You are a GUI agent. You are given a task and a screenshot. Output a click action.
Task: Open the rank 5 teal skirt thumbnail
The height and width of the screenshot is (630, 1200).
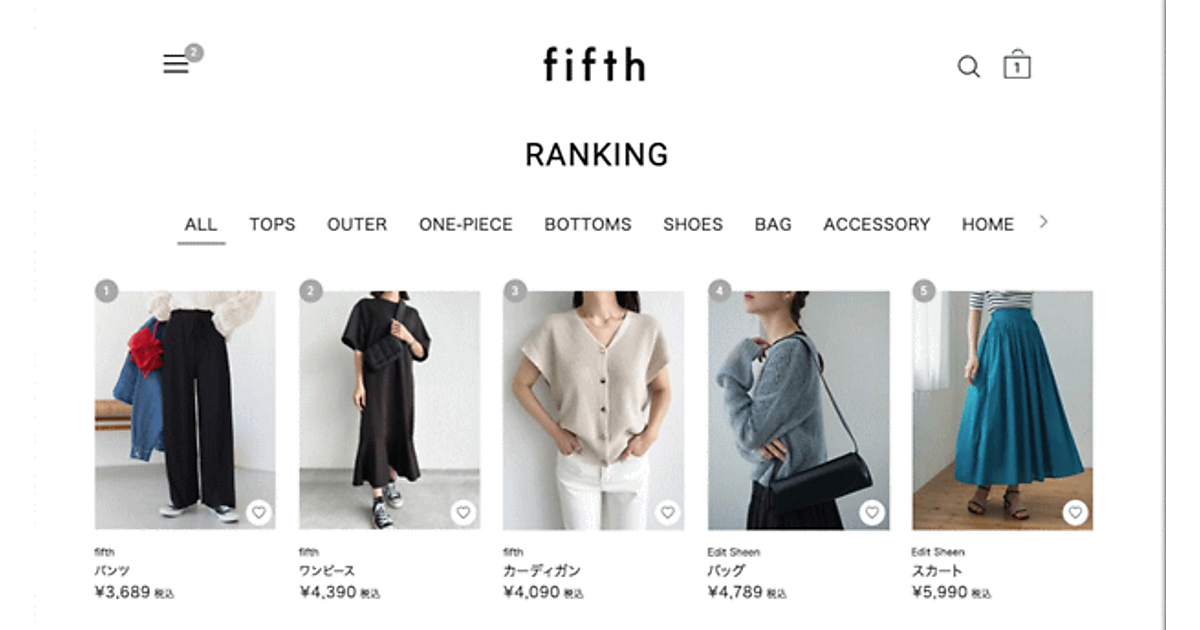click(x=1002, y=410)
